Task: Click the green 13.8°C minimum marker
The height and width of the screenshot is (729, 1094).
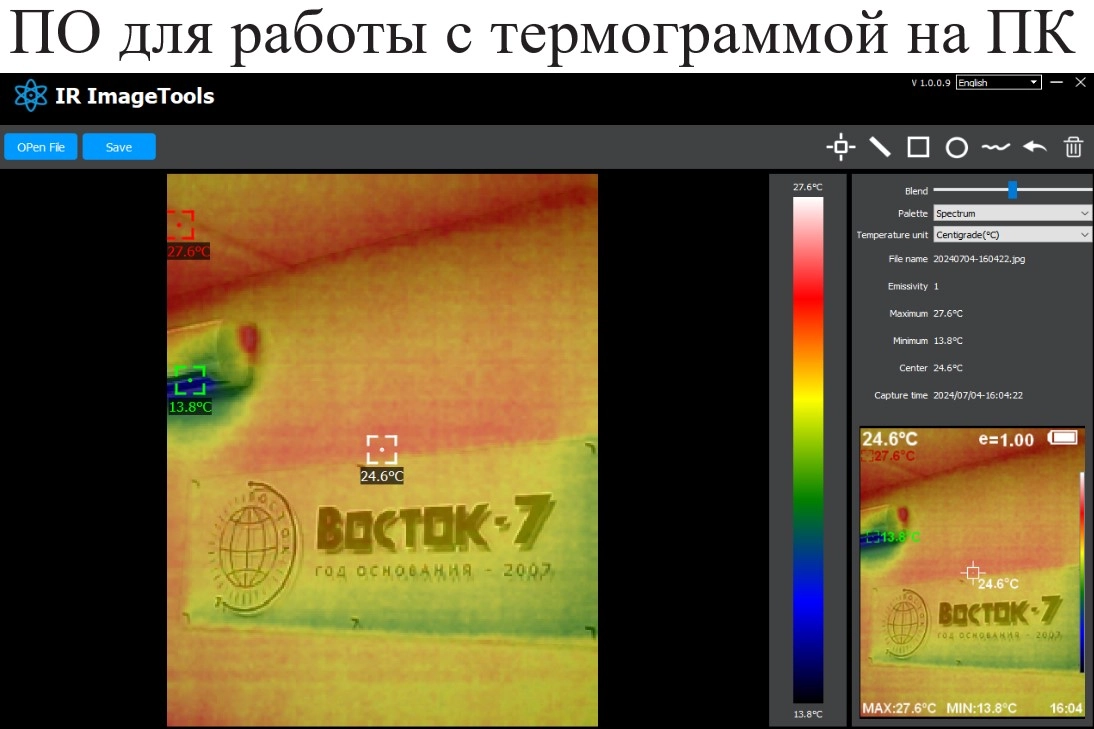Action: tap(190, 381)
